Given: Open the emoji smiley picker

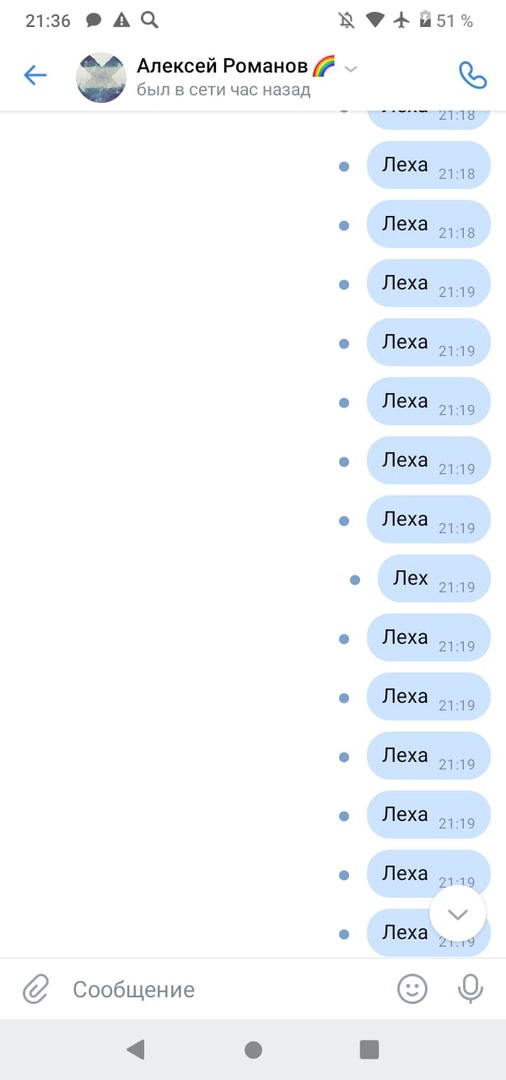Looking at the screenshot, I should (x=412, y=989).
